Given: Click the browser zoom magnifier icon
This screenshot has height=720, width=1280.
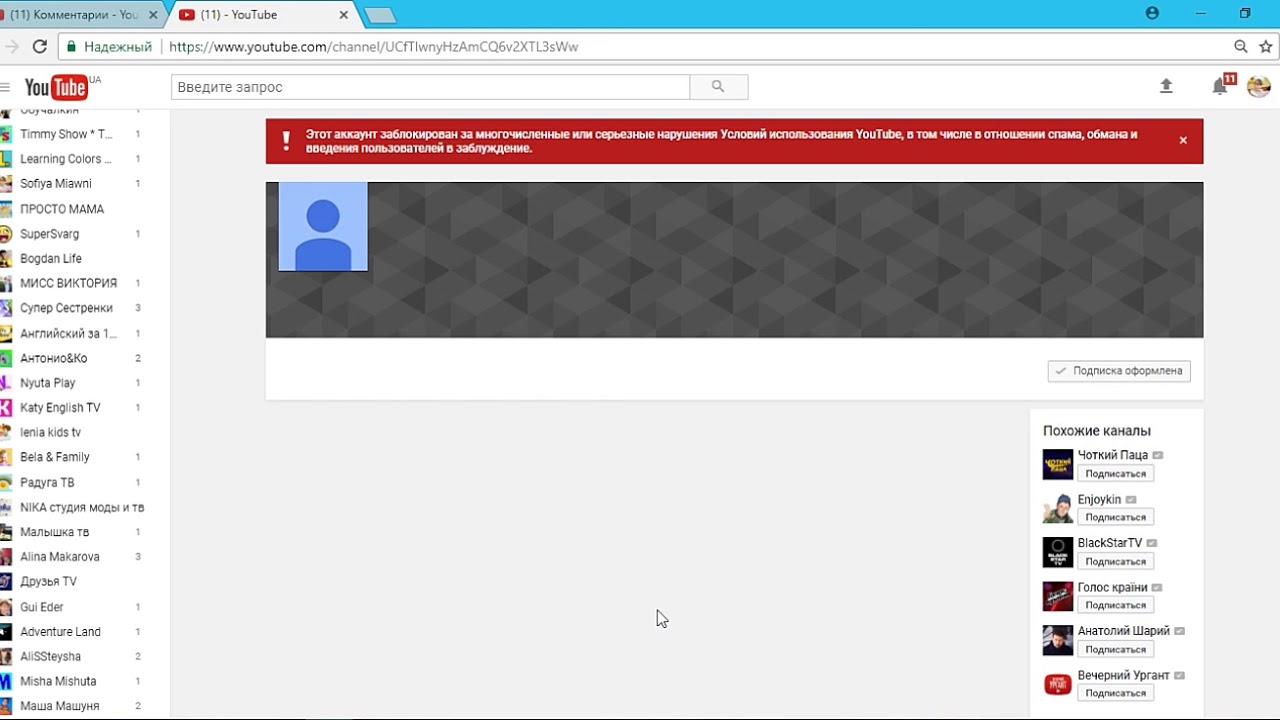Looking at the screenshot, I should 1241,46.
